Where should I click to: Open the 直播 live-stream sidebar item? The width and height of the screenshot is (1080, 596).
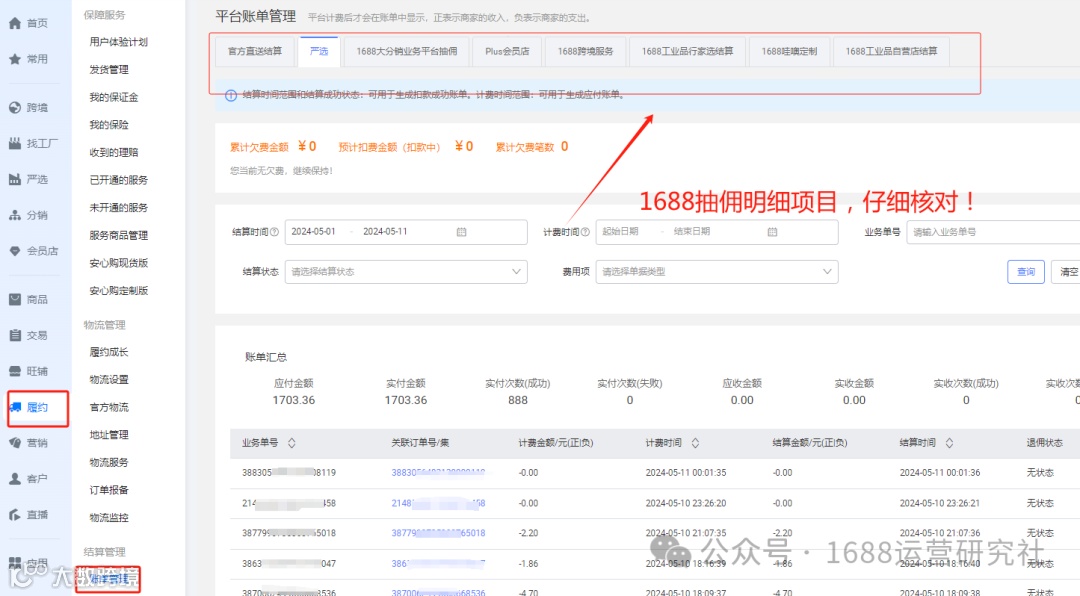click(x=28, y=515)
